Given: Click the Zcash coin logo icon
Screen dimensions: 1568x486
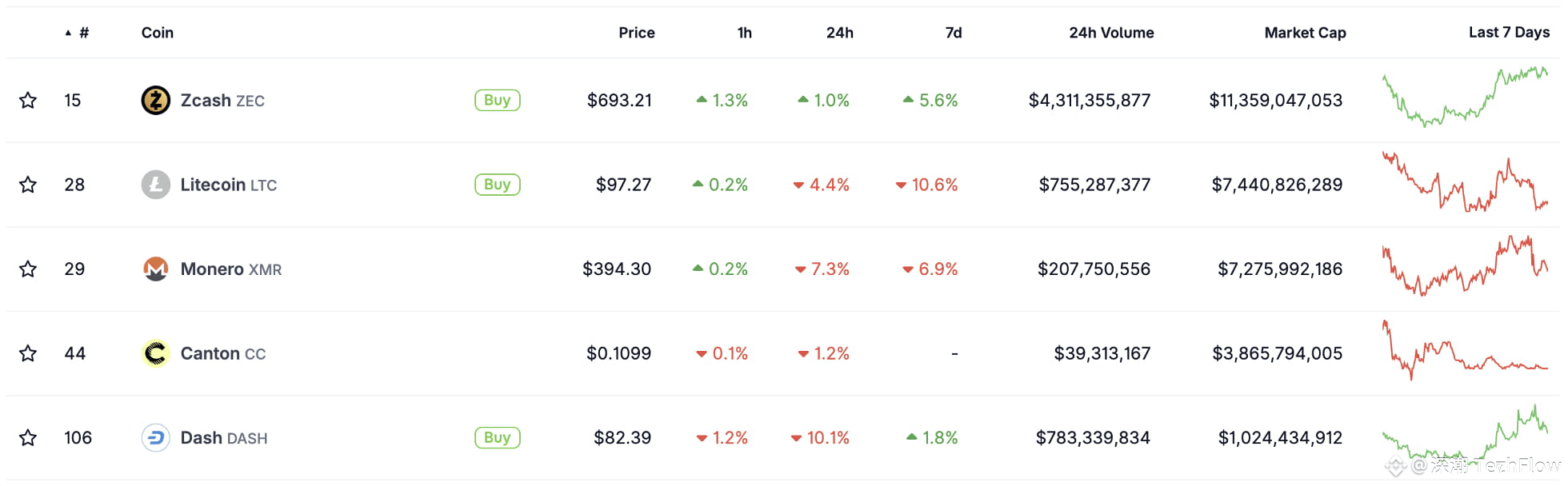Looking at the screenshot, I should tap(156, 101).
